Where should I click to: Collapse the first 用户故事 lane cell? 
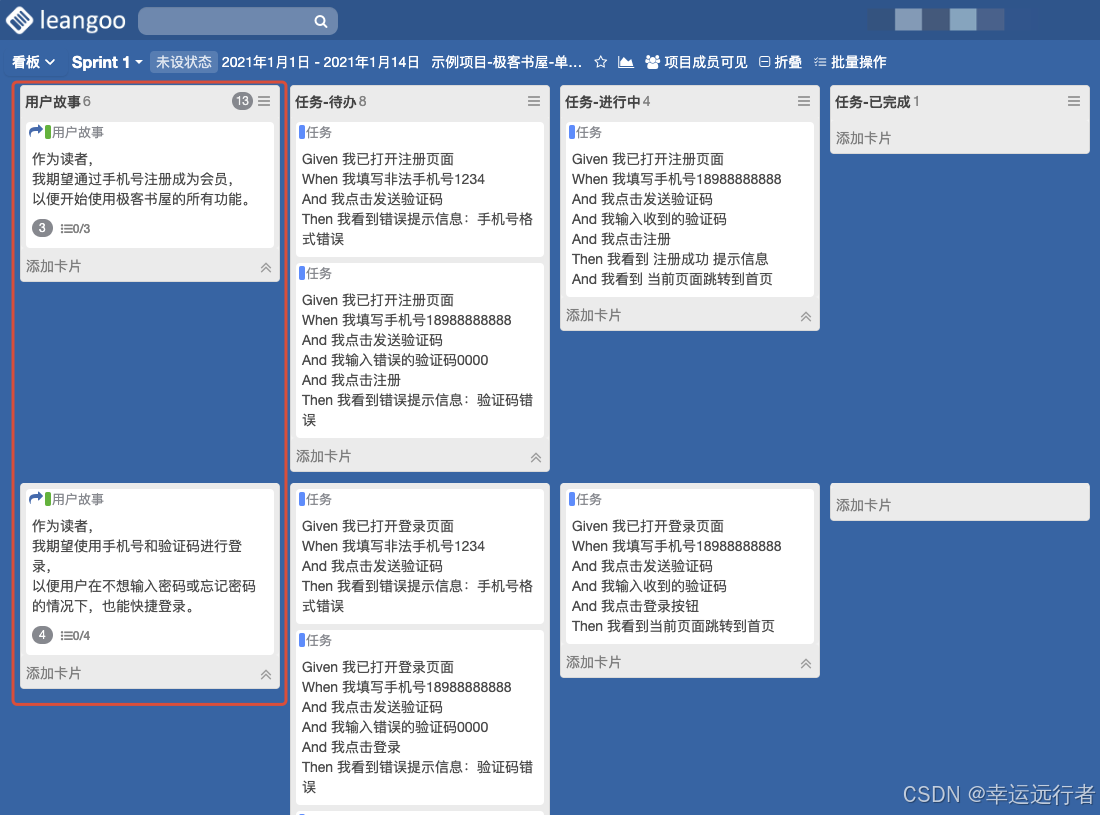point(266,267)
